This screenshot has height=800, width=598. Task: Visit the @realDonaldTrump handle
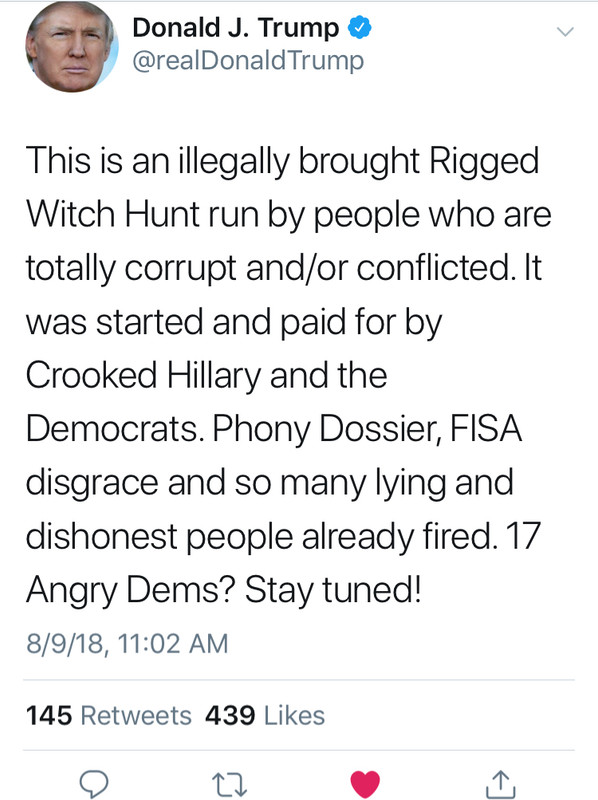coord(248,61)
